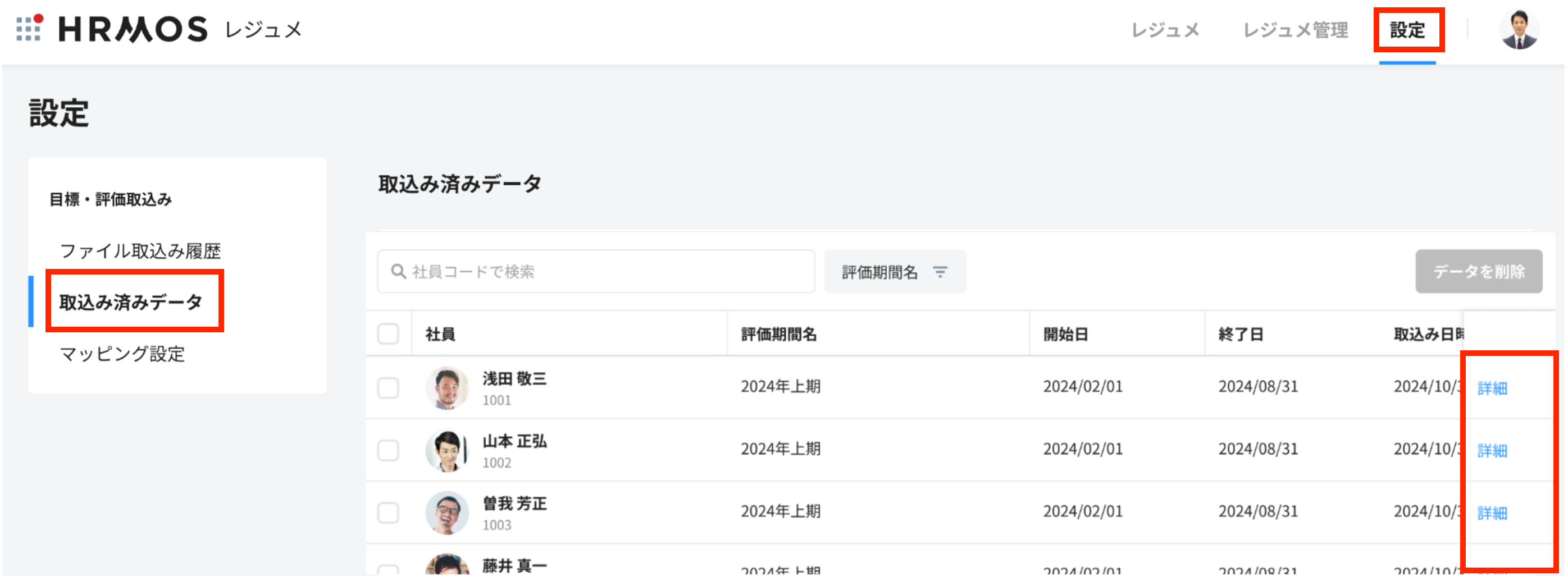1568x576 pixels.
Task: Open the app launcher grid icon
Action: click(29, 28)
